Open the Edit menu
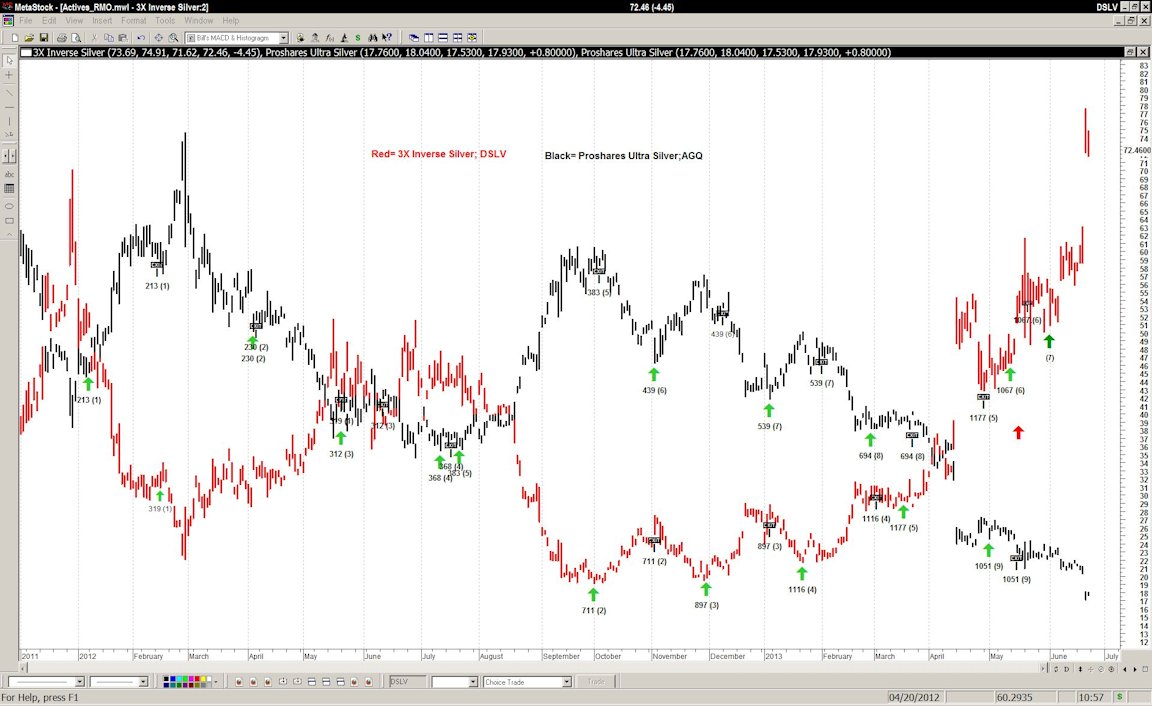Viewport: 1152px width, 706px height. 49,21
